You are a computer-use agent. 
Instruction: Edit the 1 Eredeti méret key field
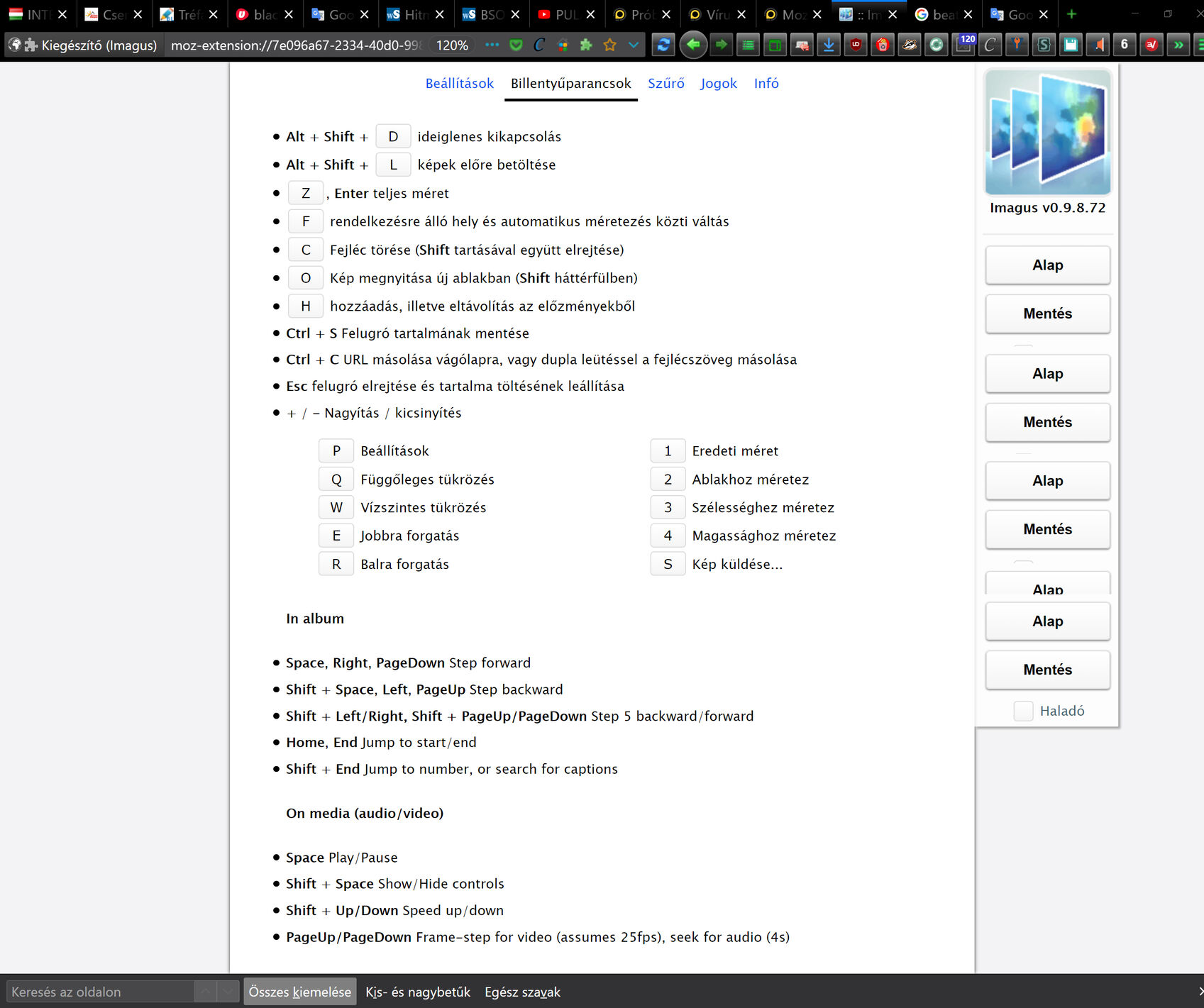click(x=668, y=450)
